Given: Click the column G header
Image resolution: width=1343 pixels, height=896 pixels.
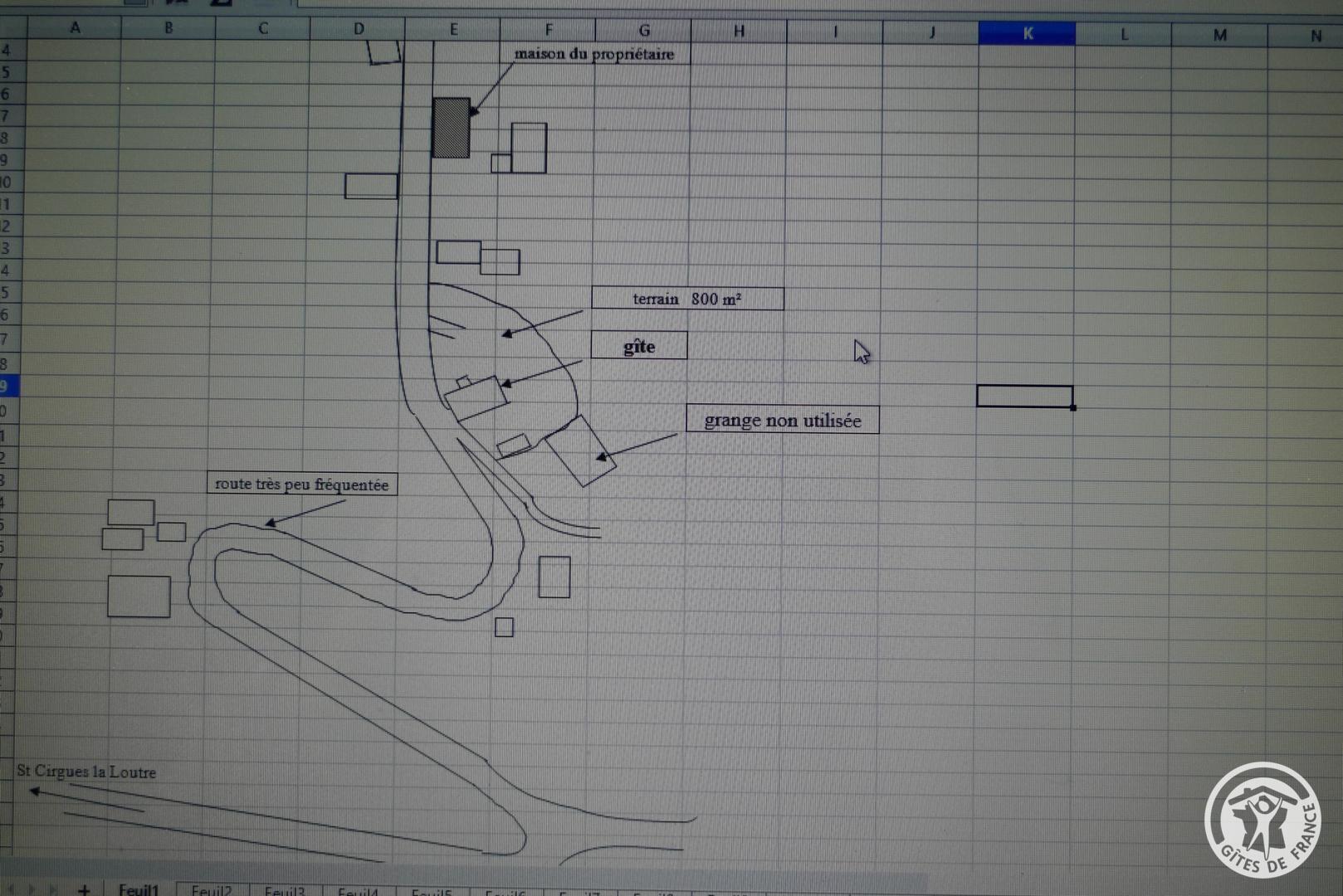Looking at the screenshot, I should coord(643,31).
